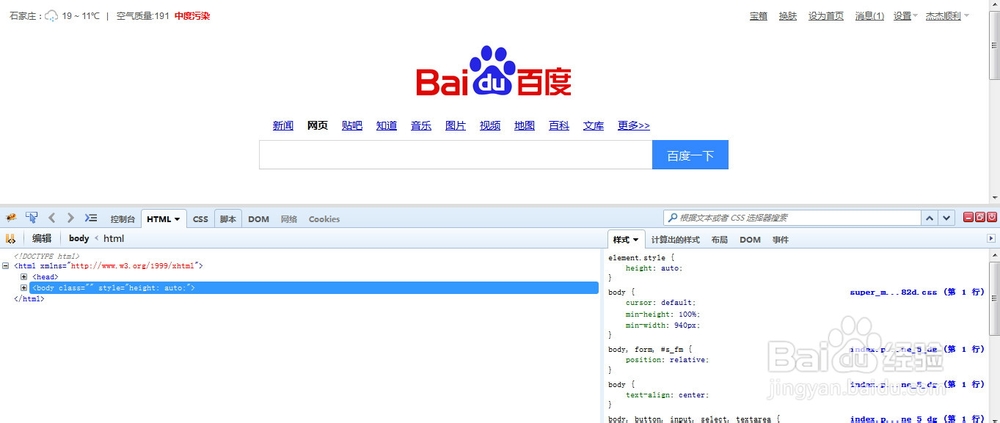Open the 样式 tab options dropdown
This screenshot has width=1000, height=423.
[x=636, y=240]
